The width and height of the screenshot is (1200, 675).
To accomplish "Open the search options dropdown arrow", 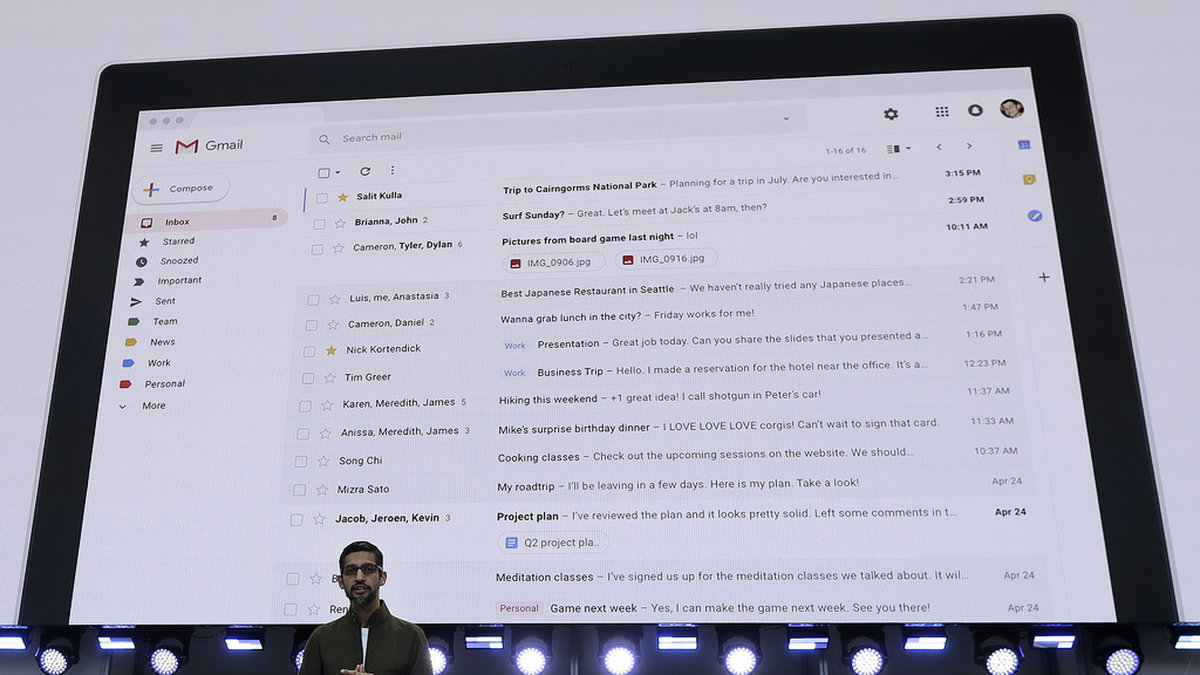I will point(786,119).
